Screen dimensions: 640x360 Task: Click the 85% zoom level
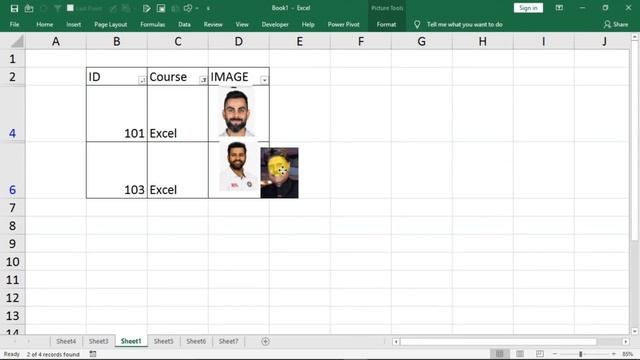point(628,354)
